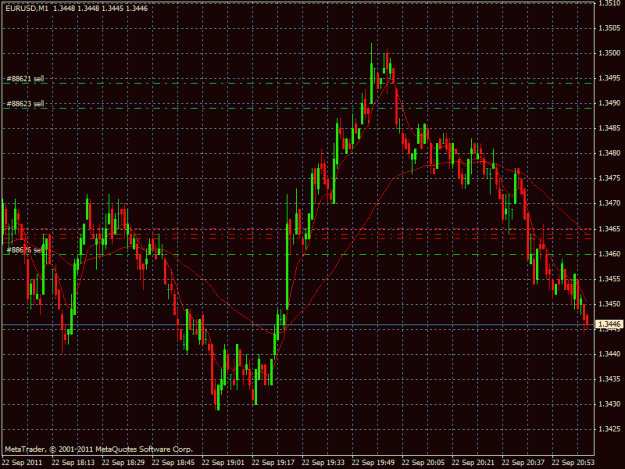Click the 1.3495 price scale label
The height and width of the screenshot is (469, 625).
[609, 78]
